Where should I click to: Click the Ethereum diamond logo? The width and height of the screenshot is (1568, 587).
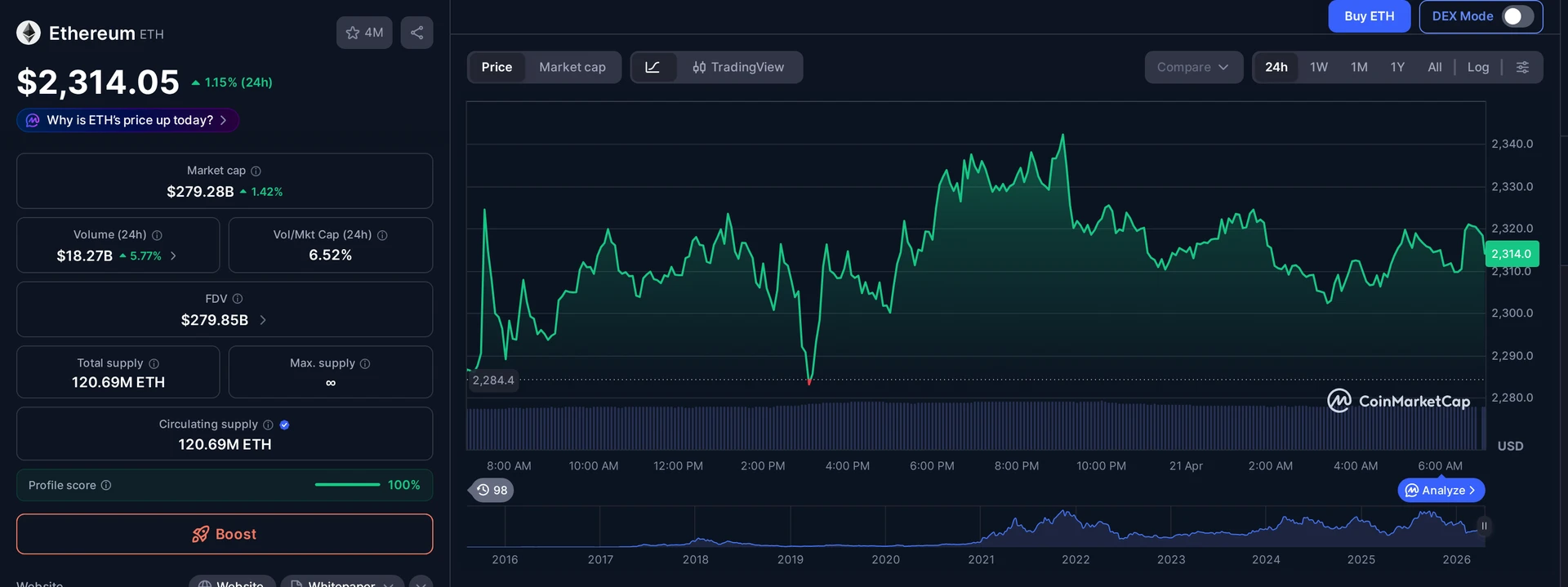coord(29,33)
